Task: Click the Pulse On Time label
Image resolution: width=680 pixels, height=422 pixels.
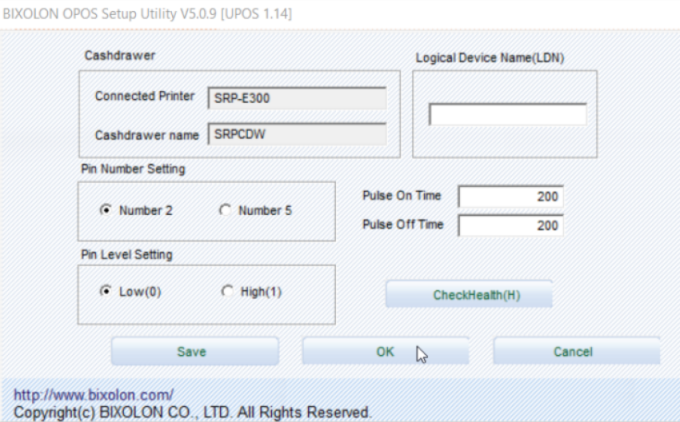Action: coord(402,196)
